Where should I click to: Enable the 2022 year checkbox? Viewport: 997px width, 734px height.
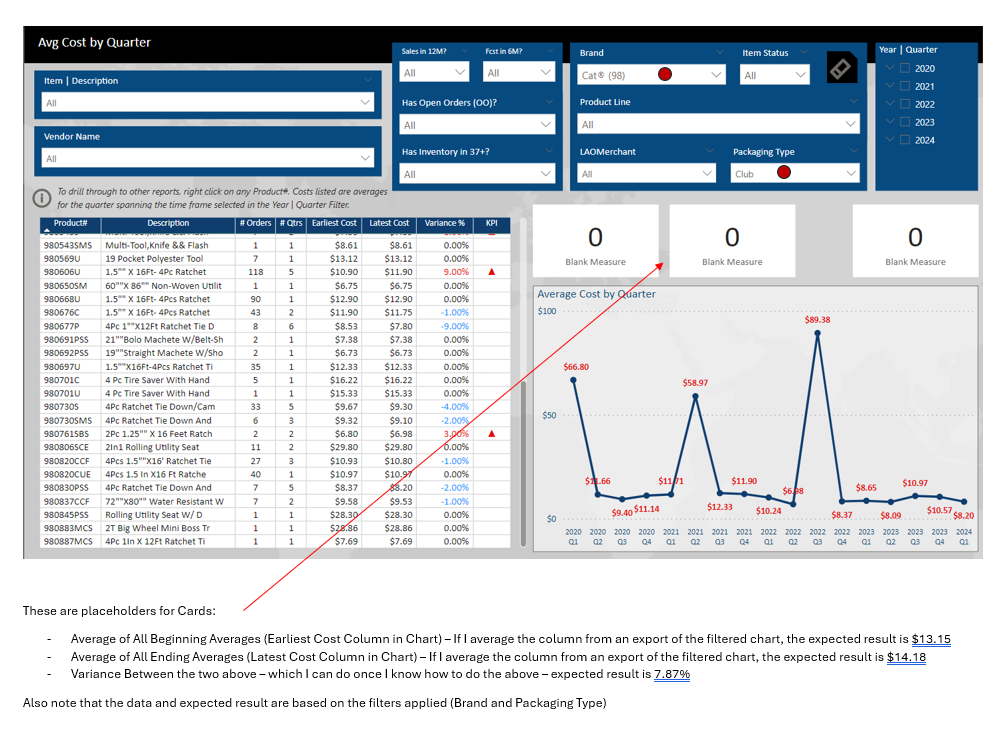(905, 104)
